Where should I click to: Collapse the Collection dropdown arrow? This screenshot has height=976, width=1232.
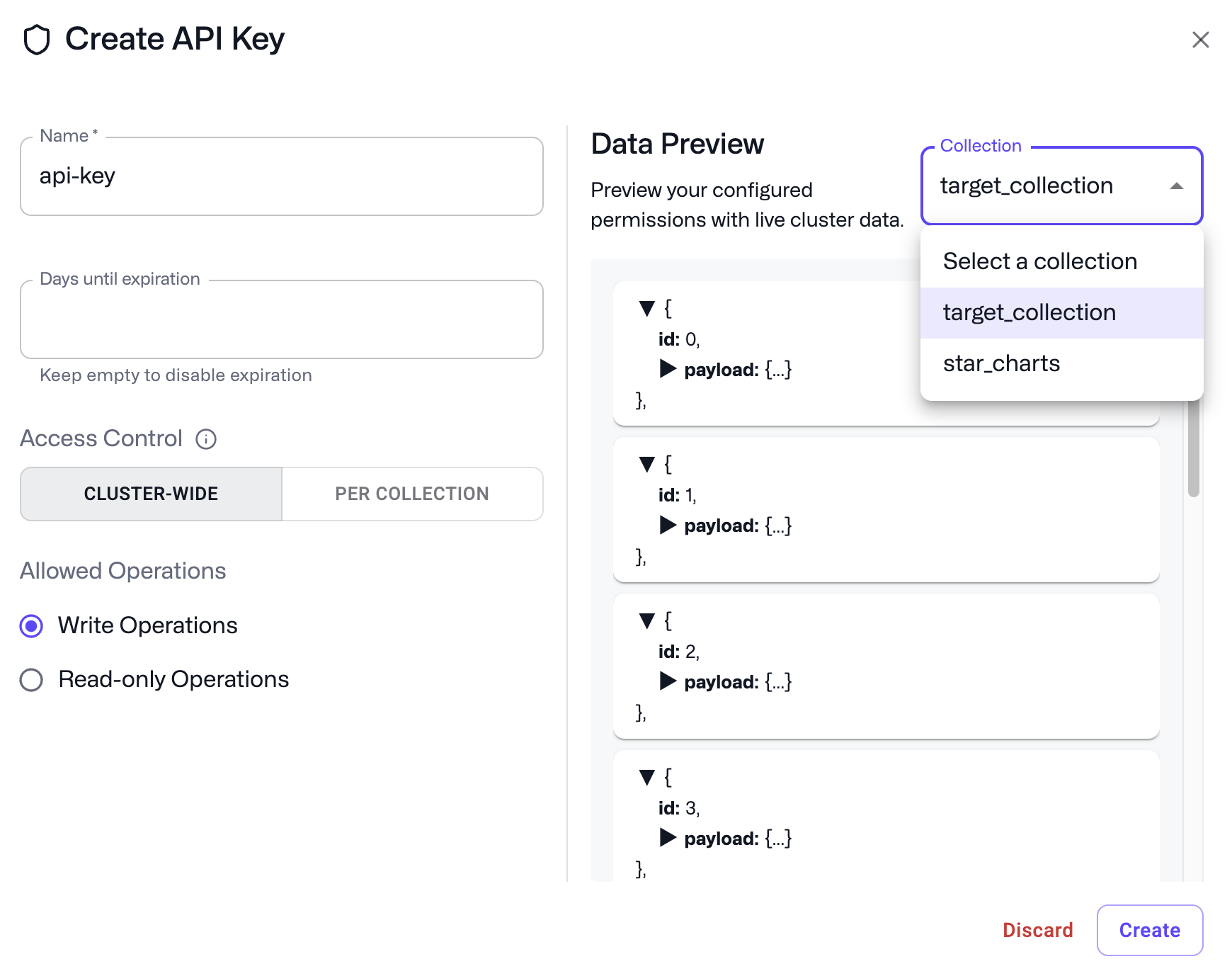click(1176, 186)
